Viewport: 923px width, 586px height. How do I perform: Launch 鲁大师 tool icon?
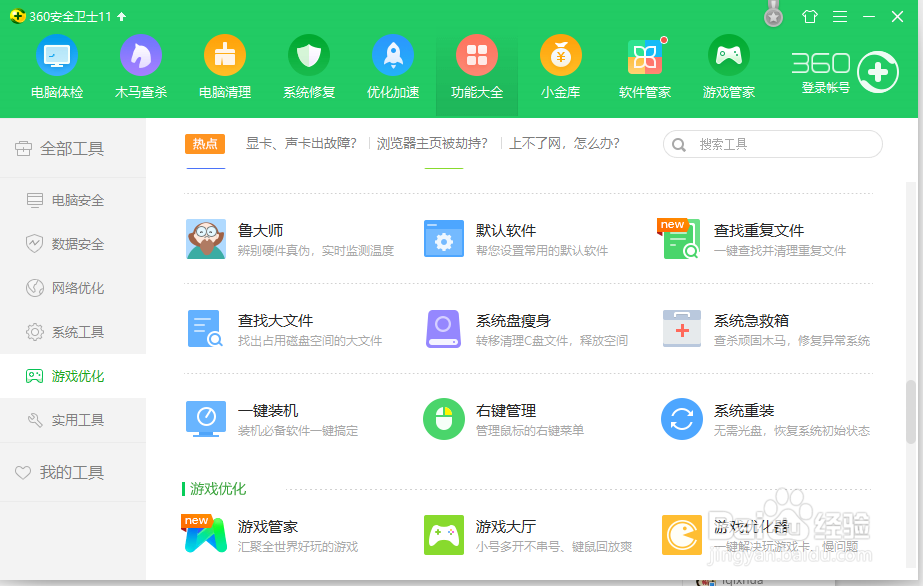tap(206, 239)
